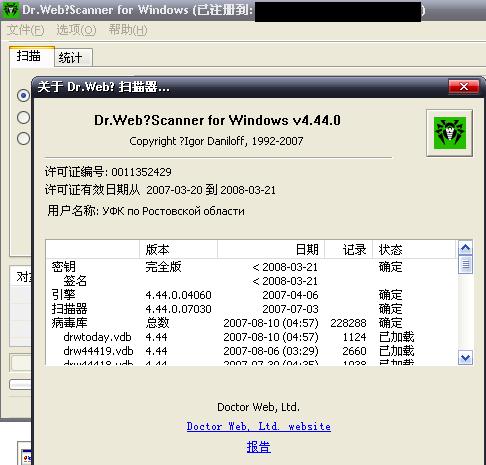Viewport: 486px width, 465px height.
Task: Select the second scan mode radio button
Action: pos(23,117)
